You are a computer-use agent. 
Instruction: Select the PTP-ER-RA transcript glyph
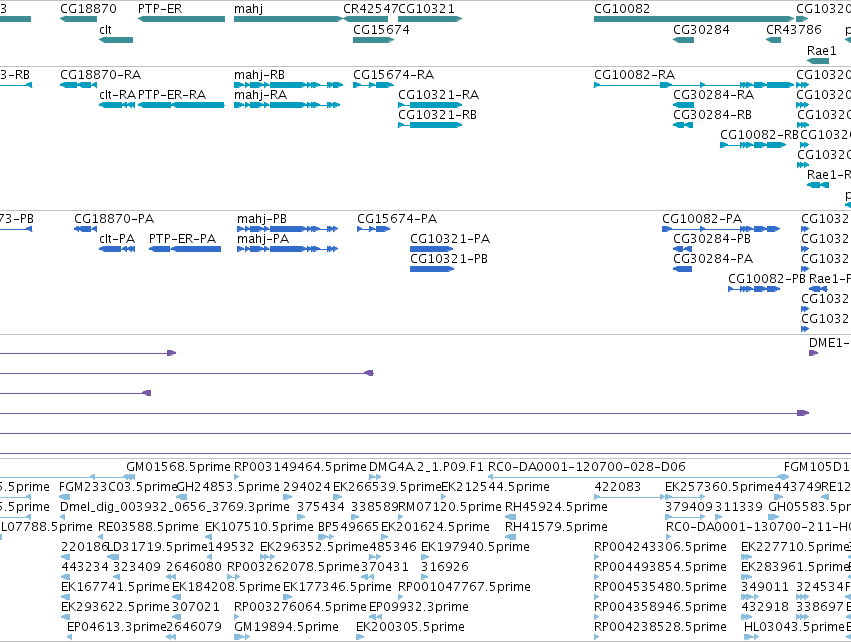tap(181, 105)
